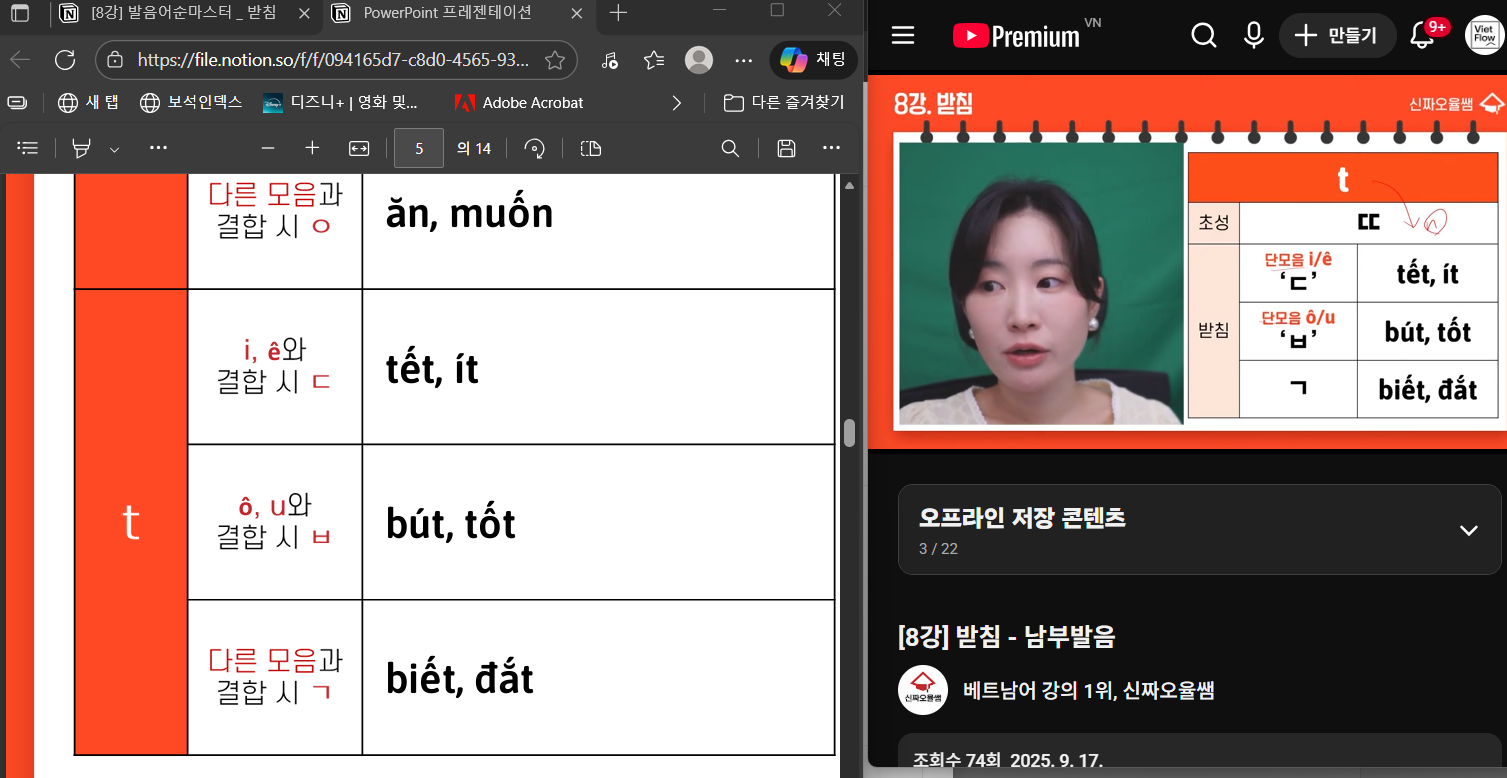This screenshot has width=1507, height=778.
Task: Click the PDF page number field
Action: (419, 148)
